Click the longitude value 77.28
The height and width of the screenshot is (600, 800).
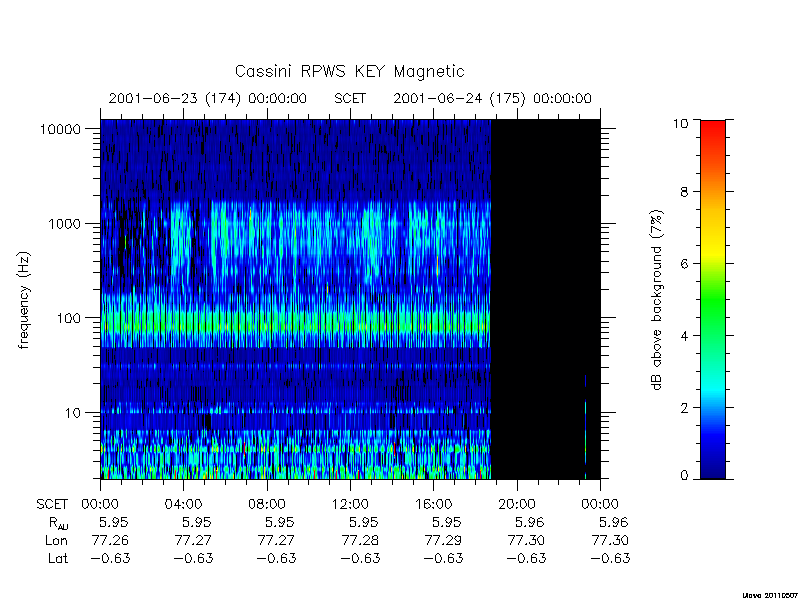(x=360, y=540)
